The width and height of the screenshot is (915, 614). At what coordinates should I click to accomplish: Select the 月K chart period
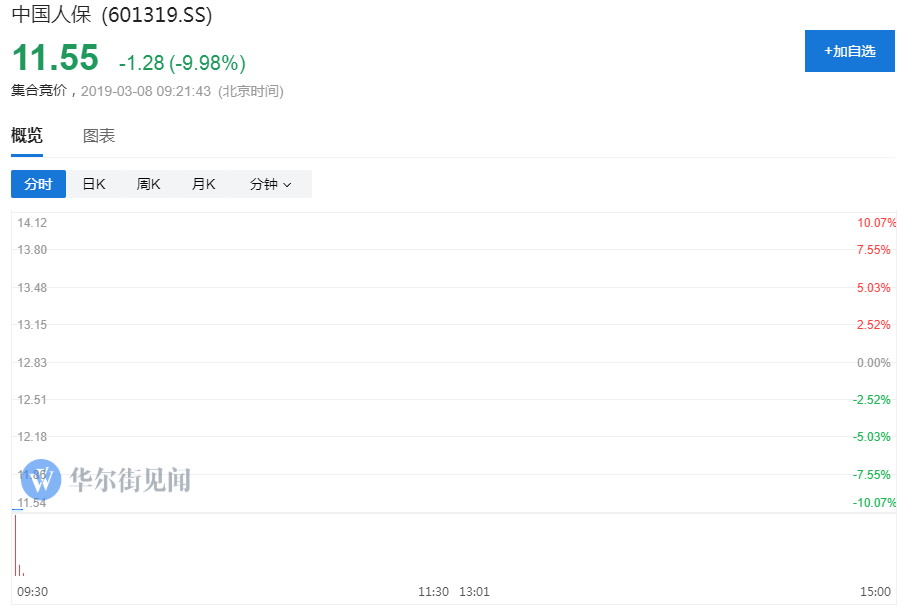(204, 184)
